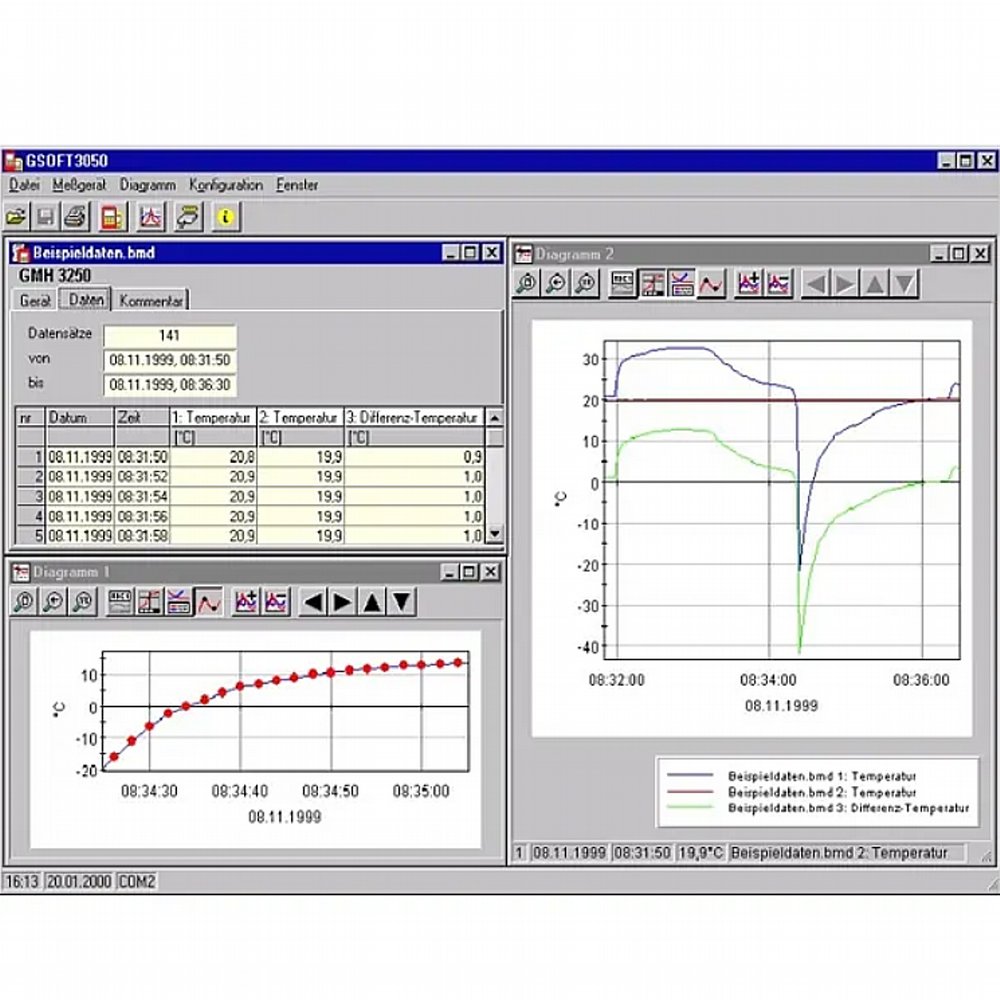The image size is (1000, 1000).
Task: Click the Datensätze field showing 141
Action: (x=170, y=336)
